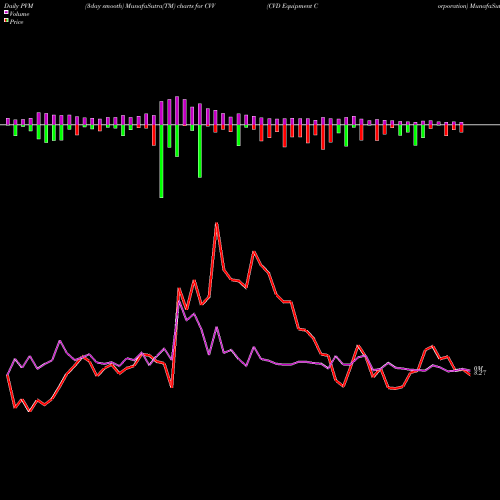This screenshot has height=500, width=500.
Task: Click the '0M' volume end label
Action: pos(478,368)
